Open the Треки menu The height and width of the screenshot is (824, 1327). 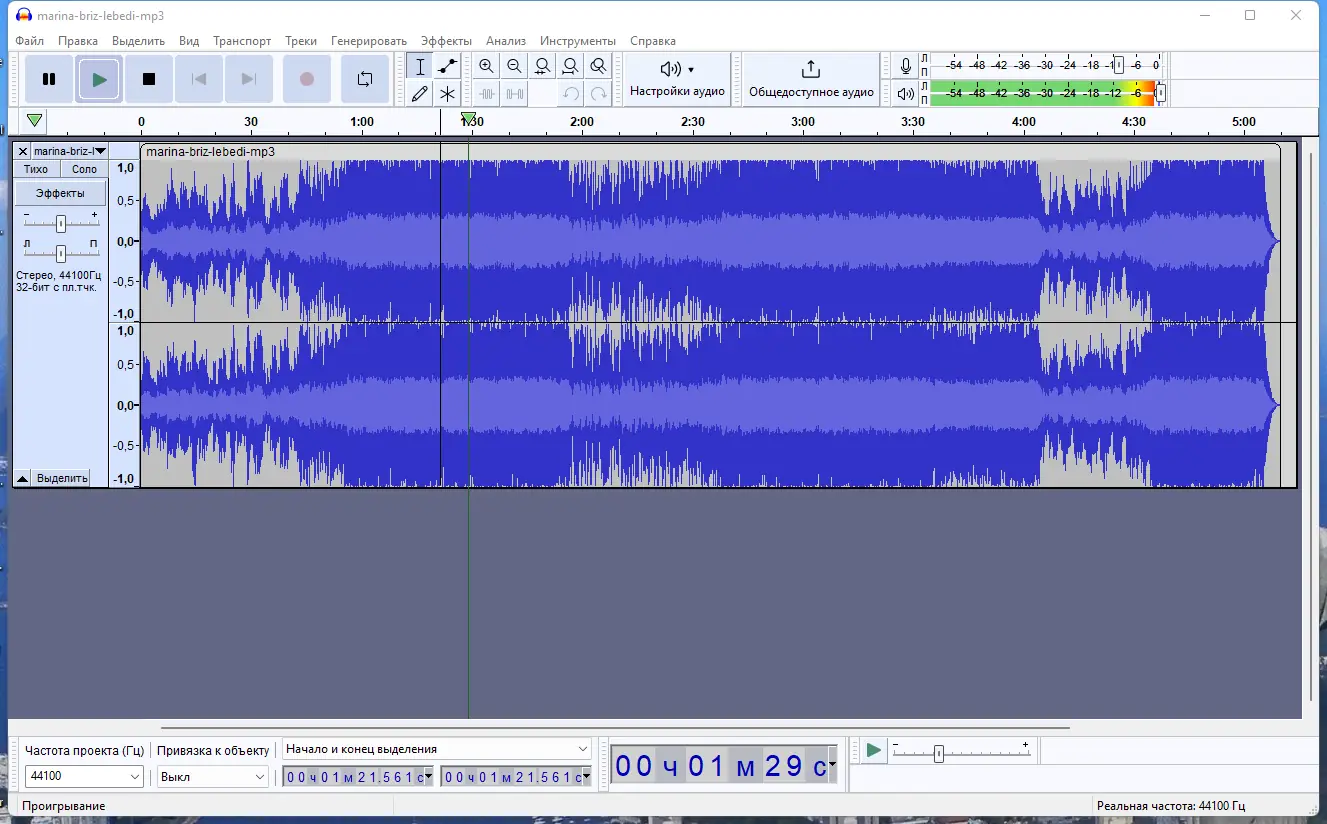(x=301, y=41)
